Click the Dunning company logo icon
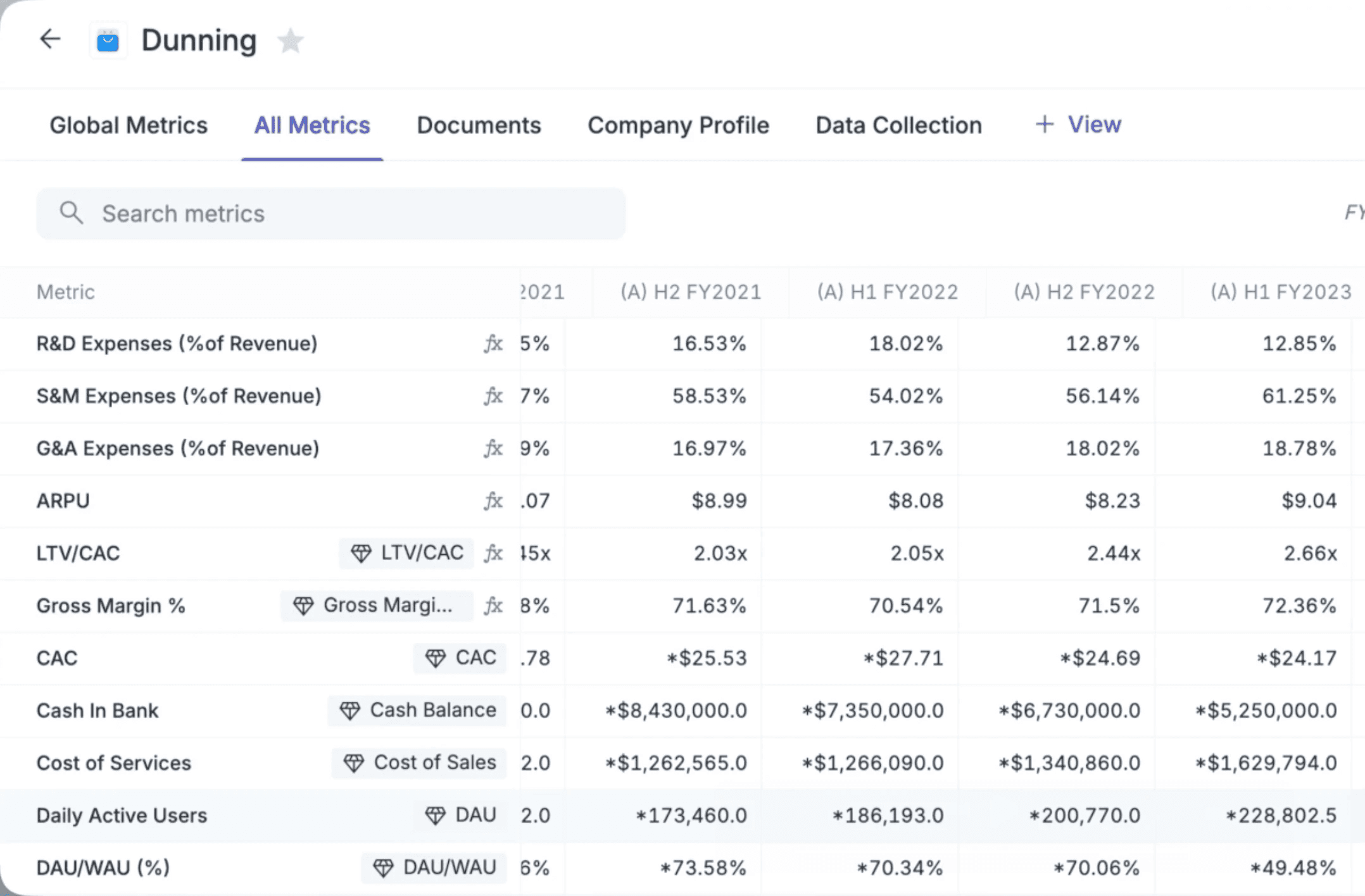 [x=108, y=41]
